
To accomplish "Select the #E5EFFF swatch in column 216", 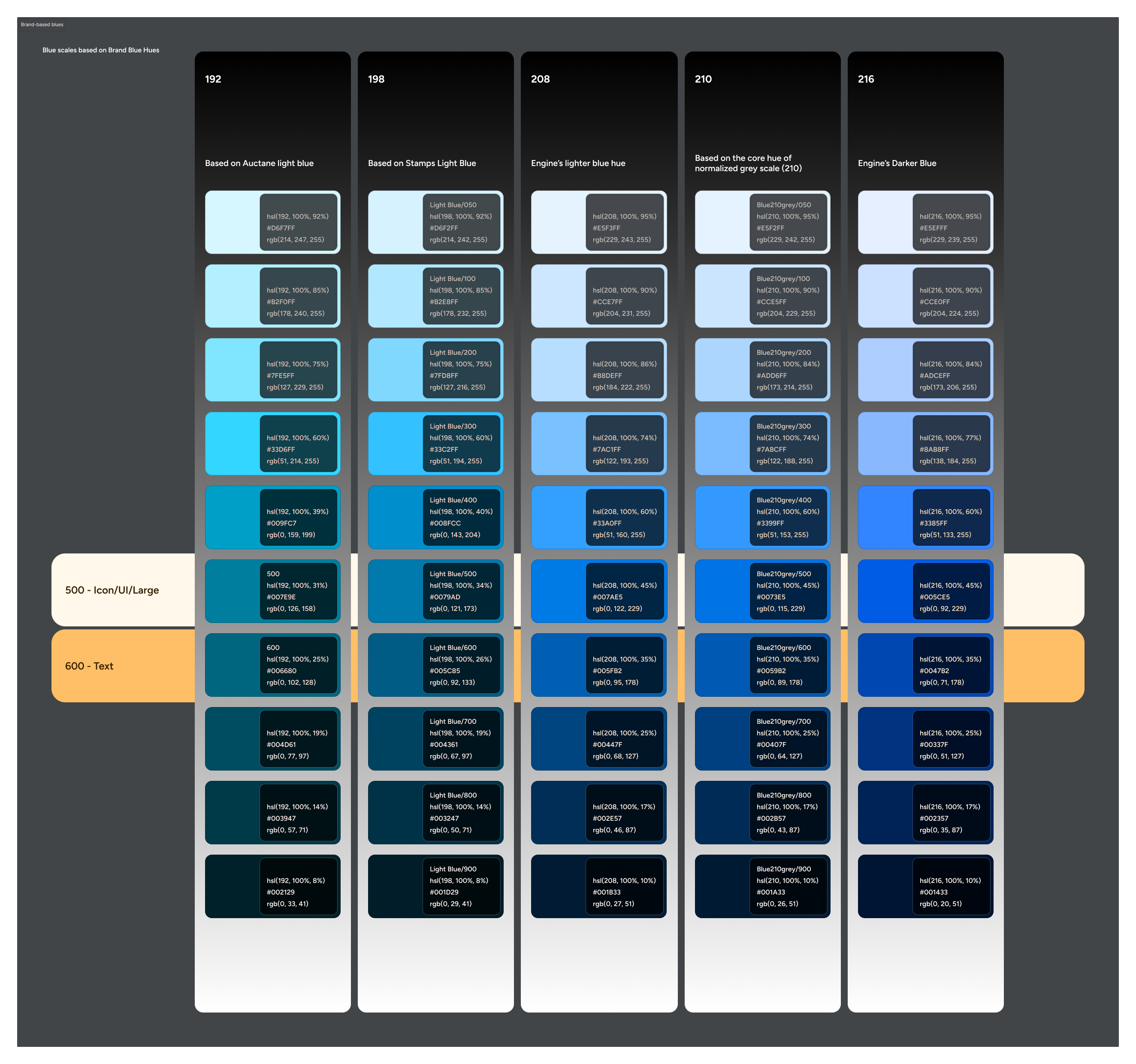I will (925, 222).
